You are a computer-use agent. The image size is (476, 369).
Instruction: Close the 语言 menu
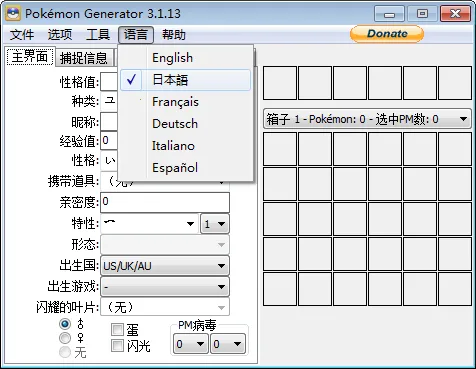click(x=136, y=35)
